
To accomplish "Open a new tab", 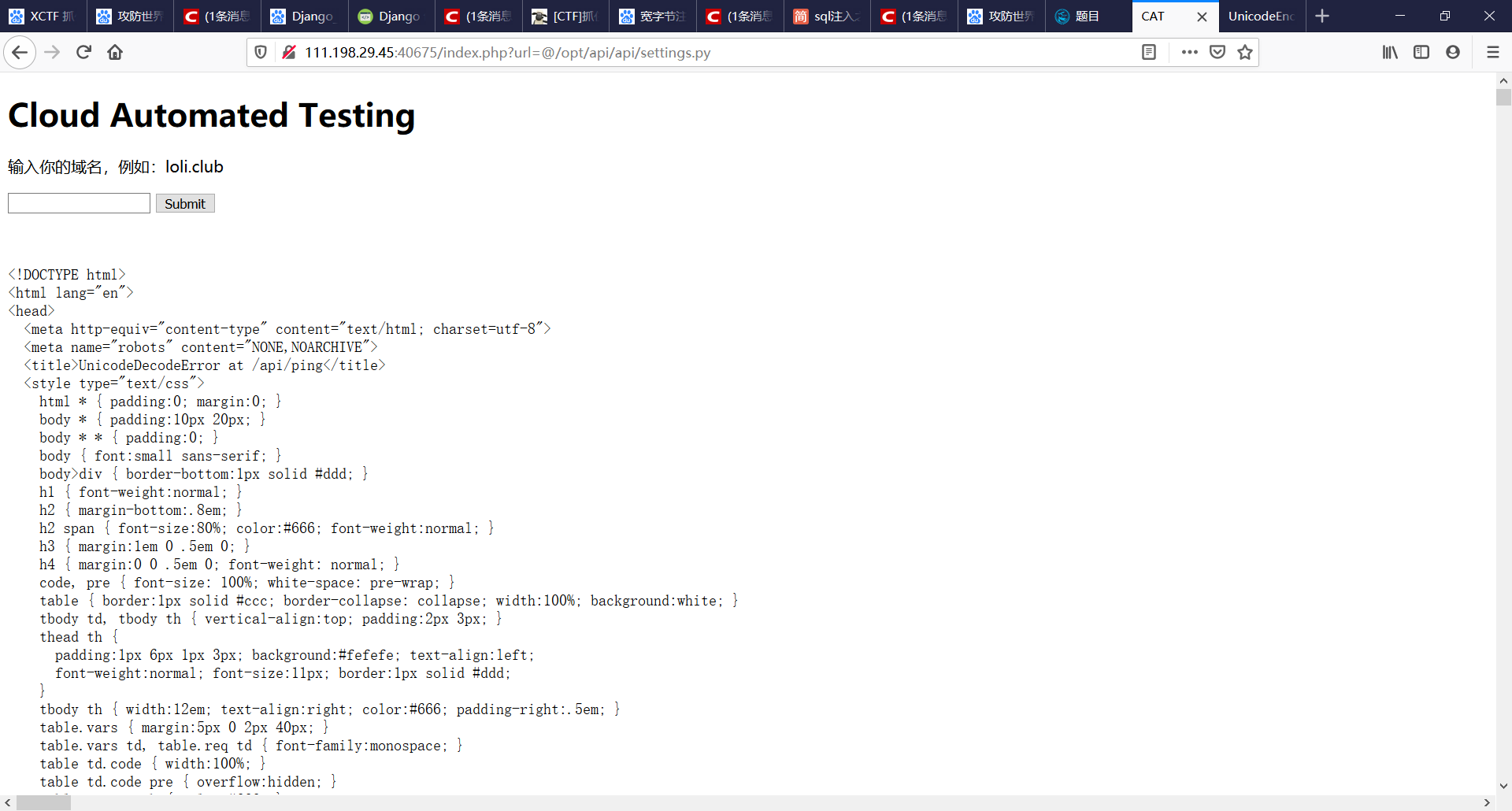I will tap(1322, 16).
